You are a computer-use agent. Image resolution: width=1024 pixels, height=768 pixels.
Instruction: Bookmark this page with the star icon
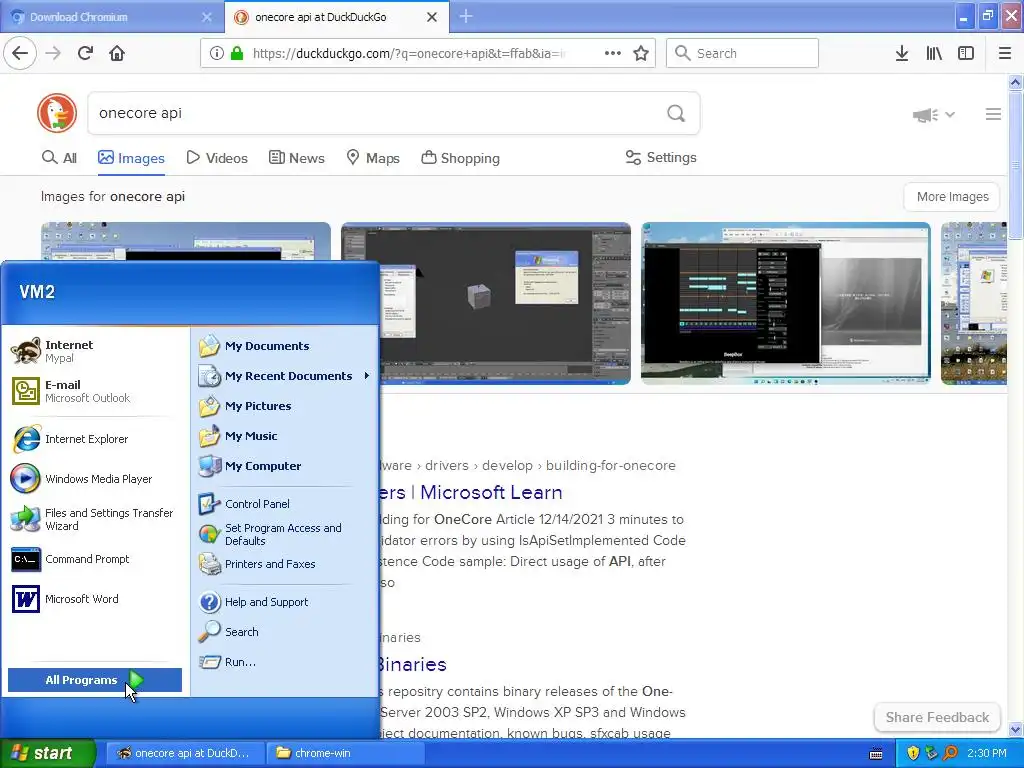[x=641, y=53]
